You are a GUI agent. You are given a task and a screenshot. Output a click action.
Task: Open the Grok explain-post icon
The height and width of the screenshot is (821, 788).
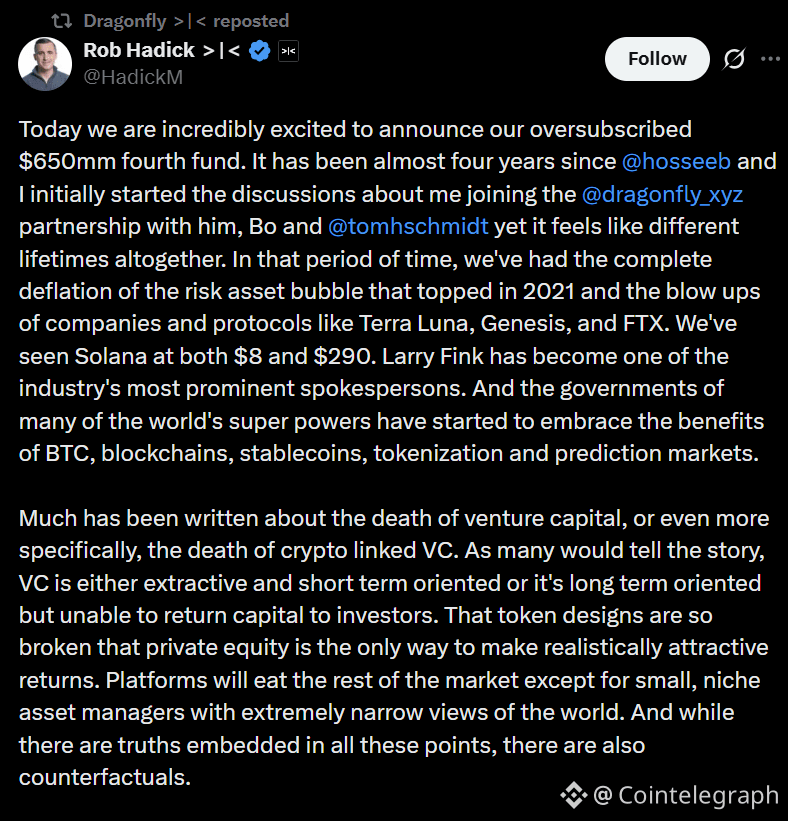click(x=734, y=59)
